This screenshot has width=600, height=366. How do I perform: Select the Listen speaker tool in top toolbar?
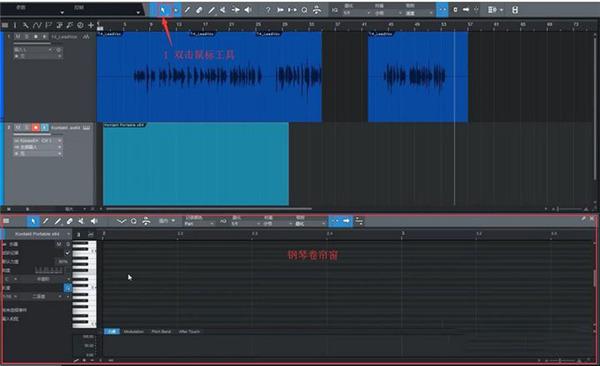click(x=248, y=10)
